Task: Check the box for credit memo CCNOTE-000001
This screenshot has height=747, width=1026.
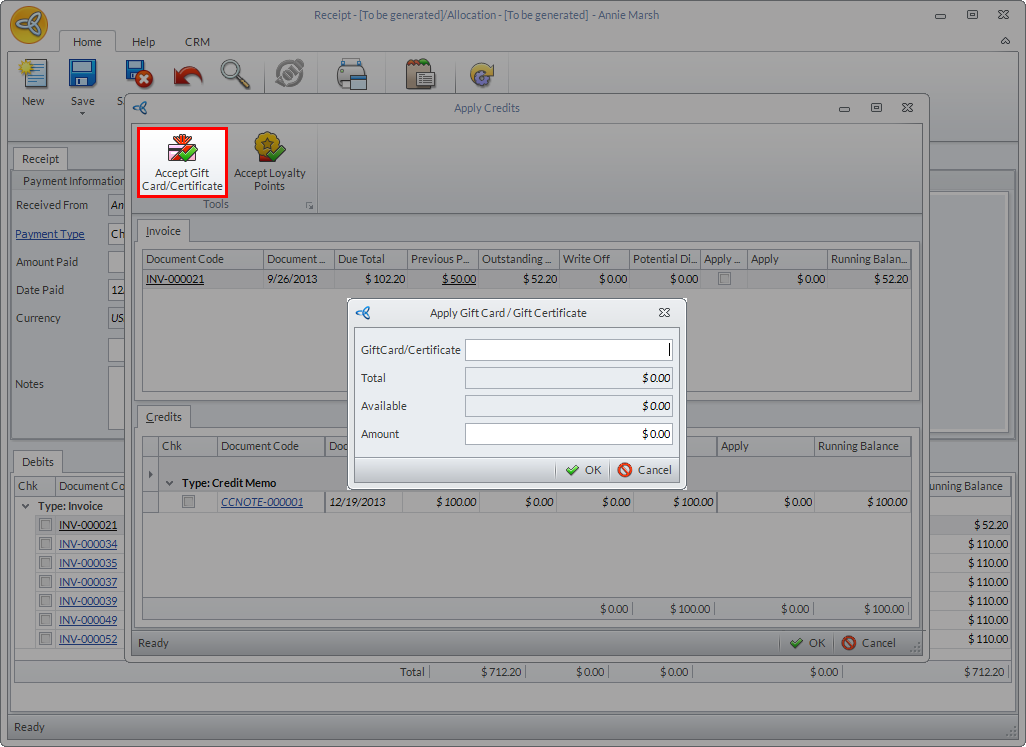Action: (188, 502)
